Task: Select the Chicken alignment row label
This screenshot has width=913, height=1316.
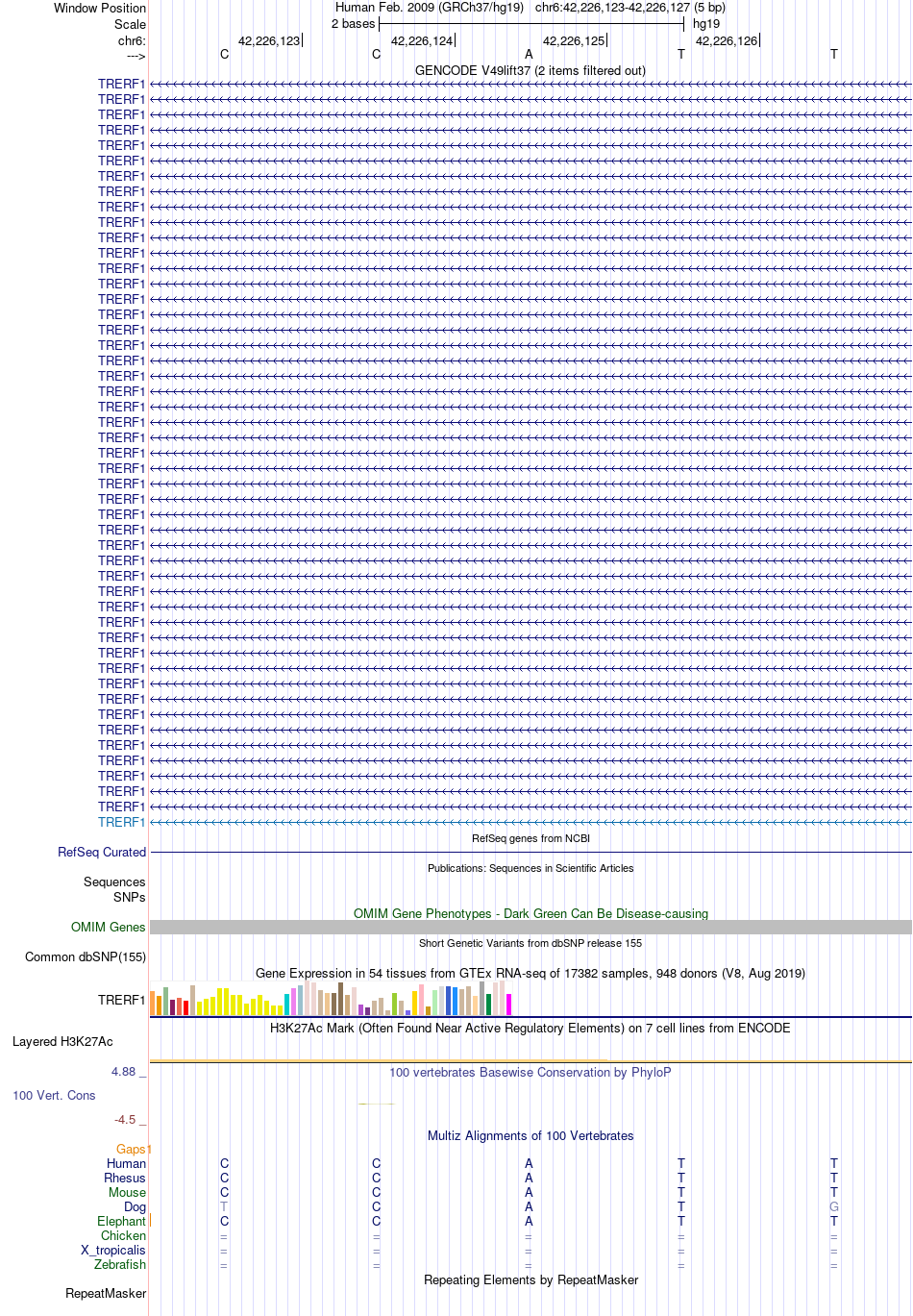Action: 124,1235
